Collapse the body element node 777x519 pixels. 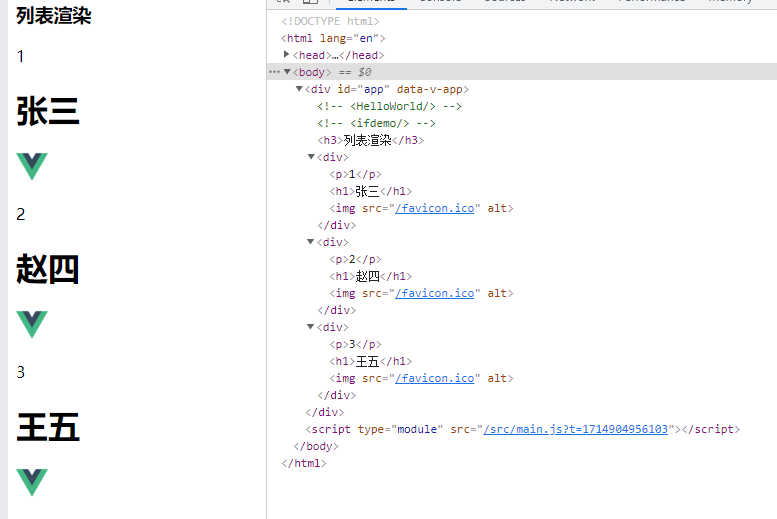[287, 72]
